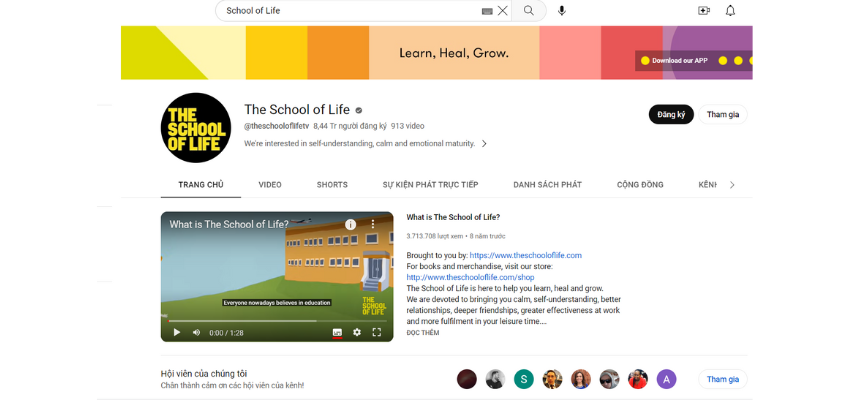The image size is (850, 400).
Task: Click the What is The School of Life? title
Action: click(453, 217)
